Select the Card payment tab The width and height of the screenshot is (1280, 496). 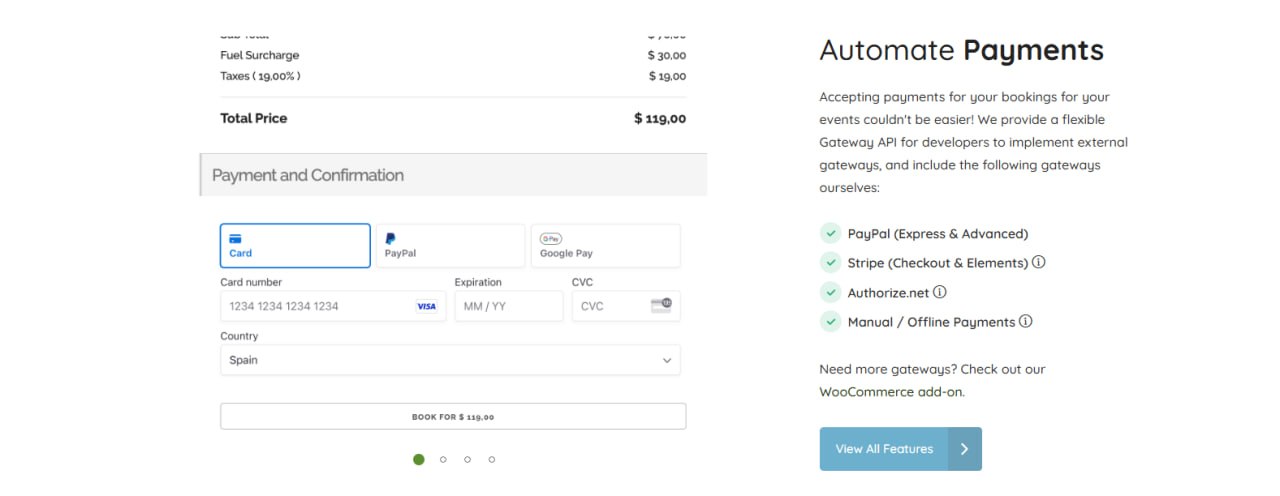click(295, 246)
